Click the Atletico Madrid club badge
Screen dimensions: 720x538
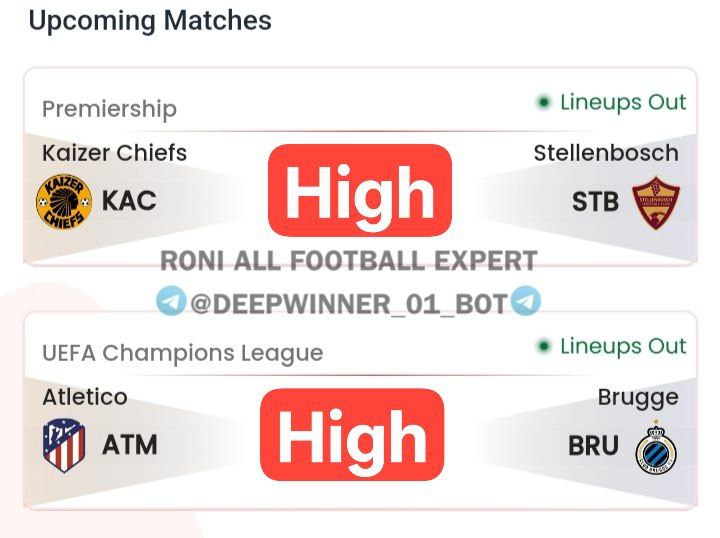point(64,445)
